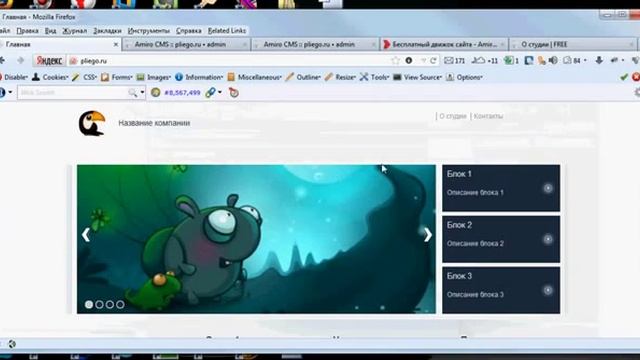Click the round button in Блок 2

548,239
